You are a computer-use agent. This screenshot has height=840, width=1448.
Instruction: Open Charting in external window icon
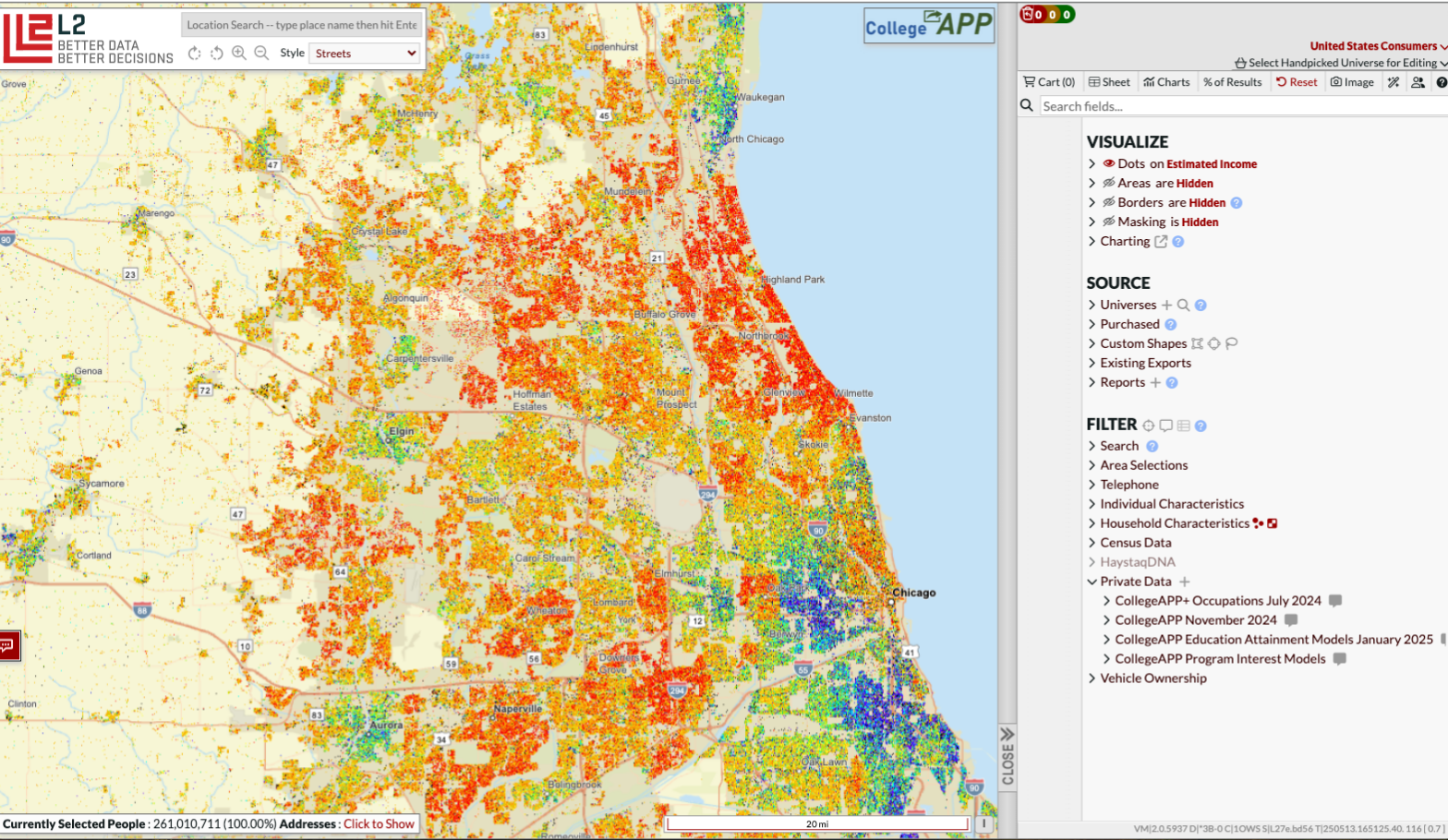click(x=1161, y=242)
